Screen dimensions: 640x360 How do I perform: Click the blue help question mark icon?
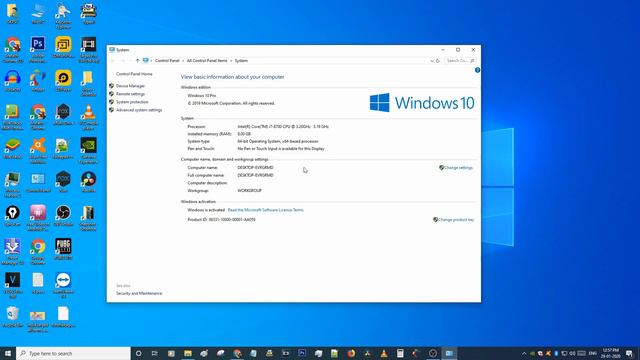(477, 70)
